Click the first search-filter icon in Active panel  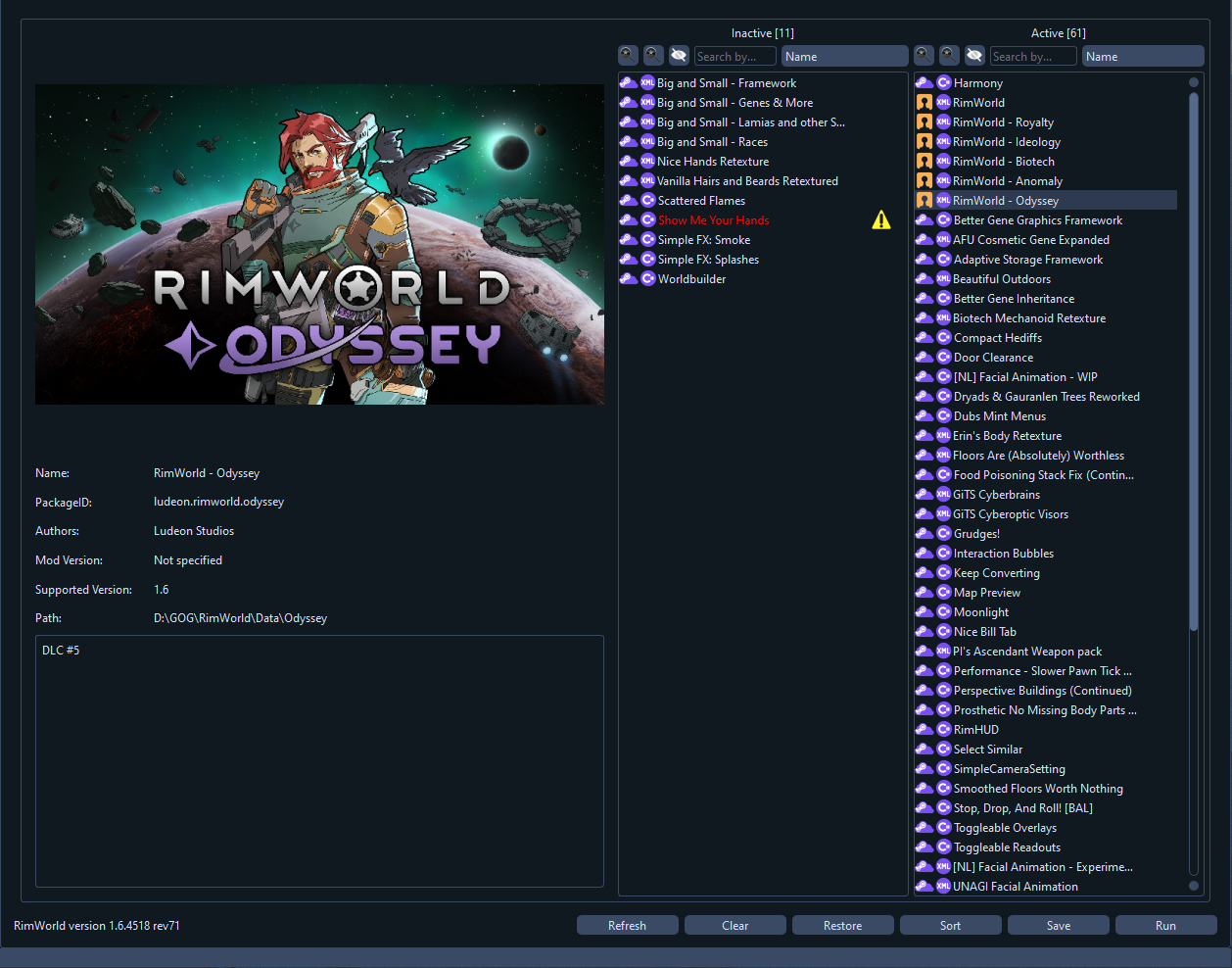pyautogui.click(x=924, y=56)
